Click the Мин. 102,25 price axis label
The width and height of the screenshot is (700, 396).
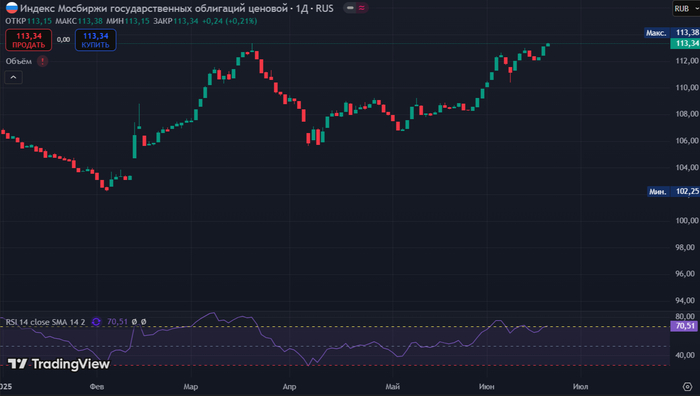[x=674, y=192]
